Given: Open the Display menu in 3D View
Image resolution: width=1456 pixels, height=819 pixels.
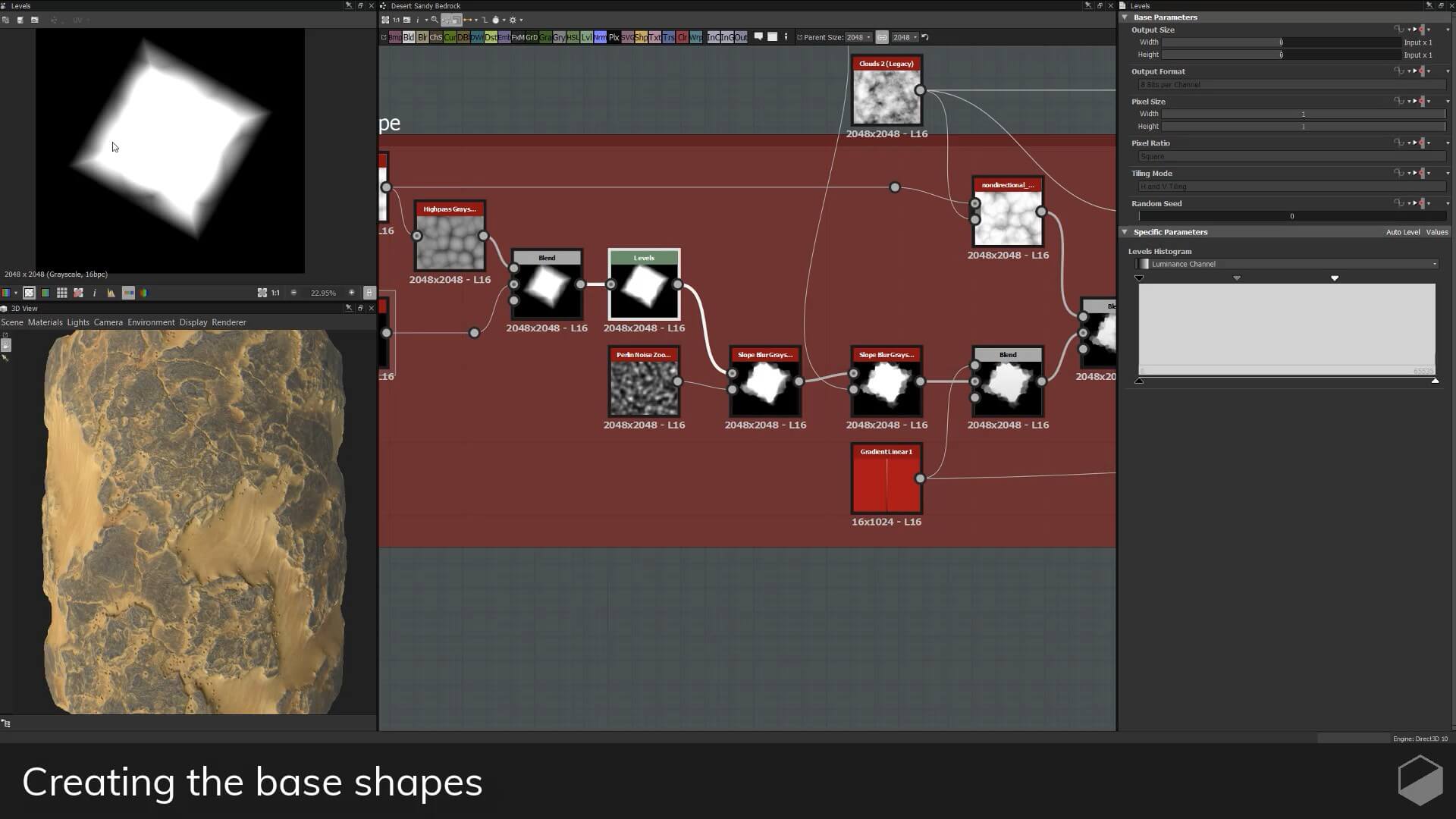Looking at the screenshot, I should pyautogui.click(x=193, y=322).
